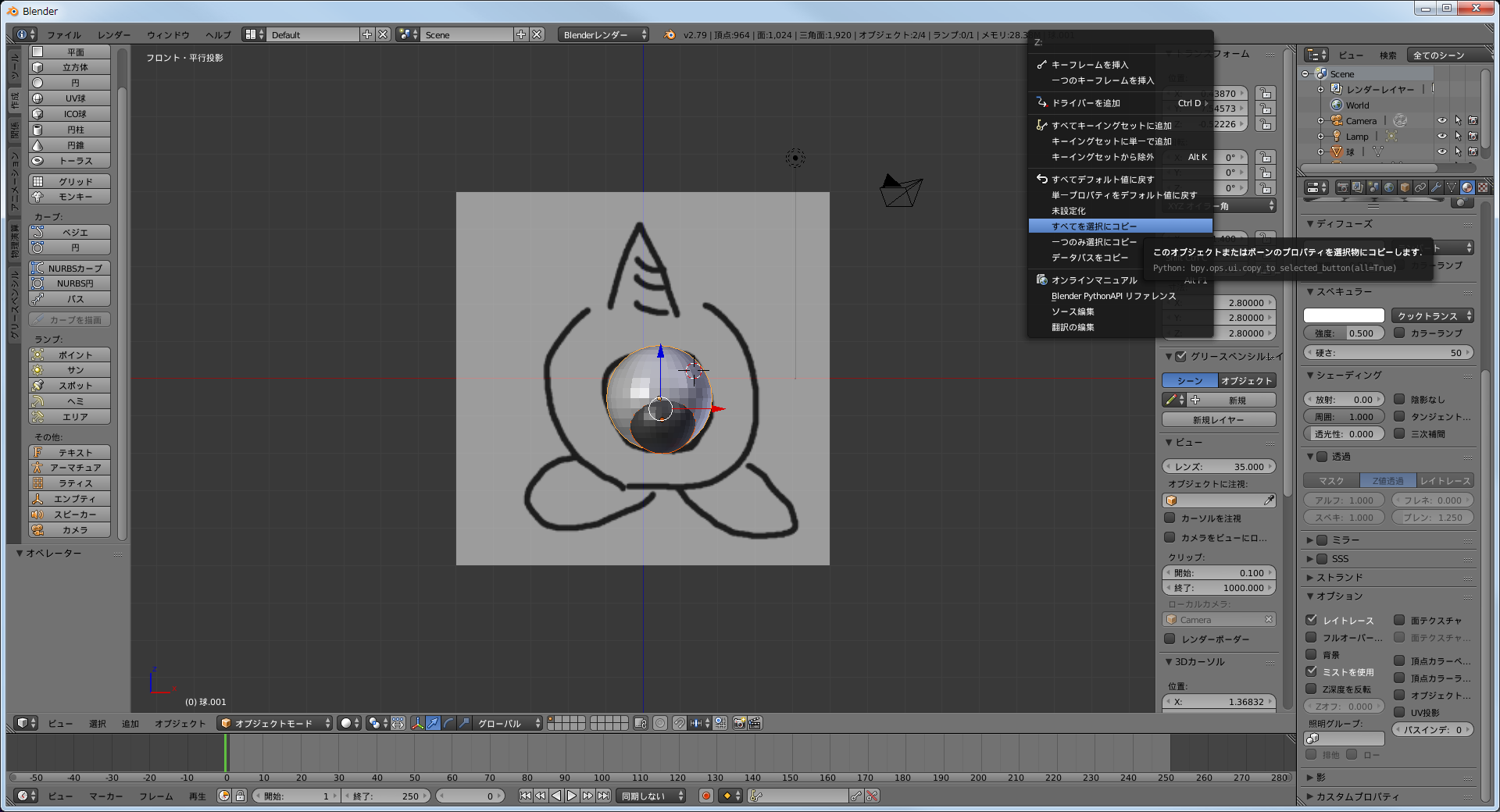Uncheck the レイトレース option
The image size is (1500, 812).
pos(1312,620)
